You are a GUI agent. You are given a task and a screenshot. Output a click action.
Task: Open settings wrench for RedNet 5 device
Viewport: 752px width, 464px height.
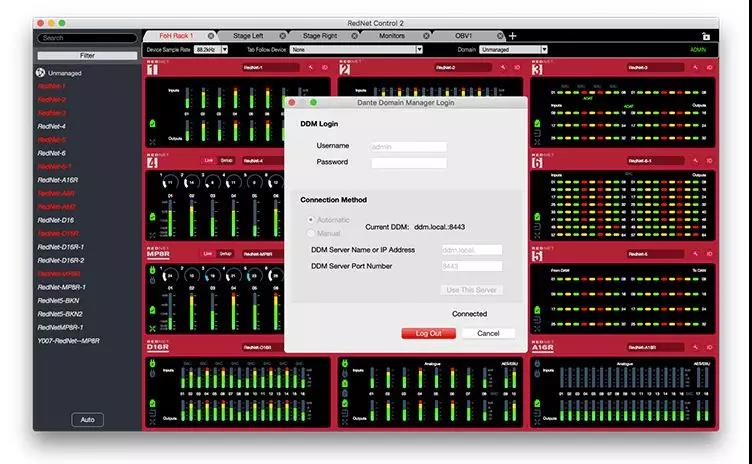point(695,254)
